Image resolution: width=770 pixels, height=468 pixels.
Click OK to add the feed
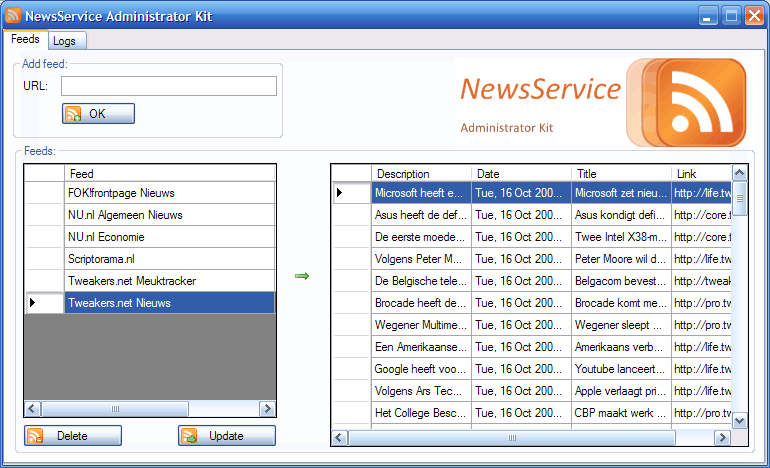pyautogui.click(x=98, y=113)
